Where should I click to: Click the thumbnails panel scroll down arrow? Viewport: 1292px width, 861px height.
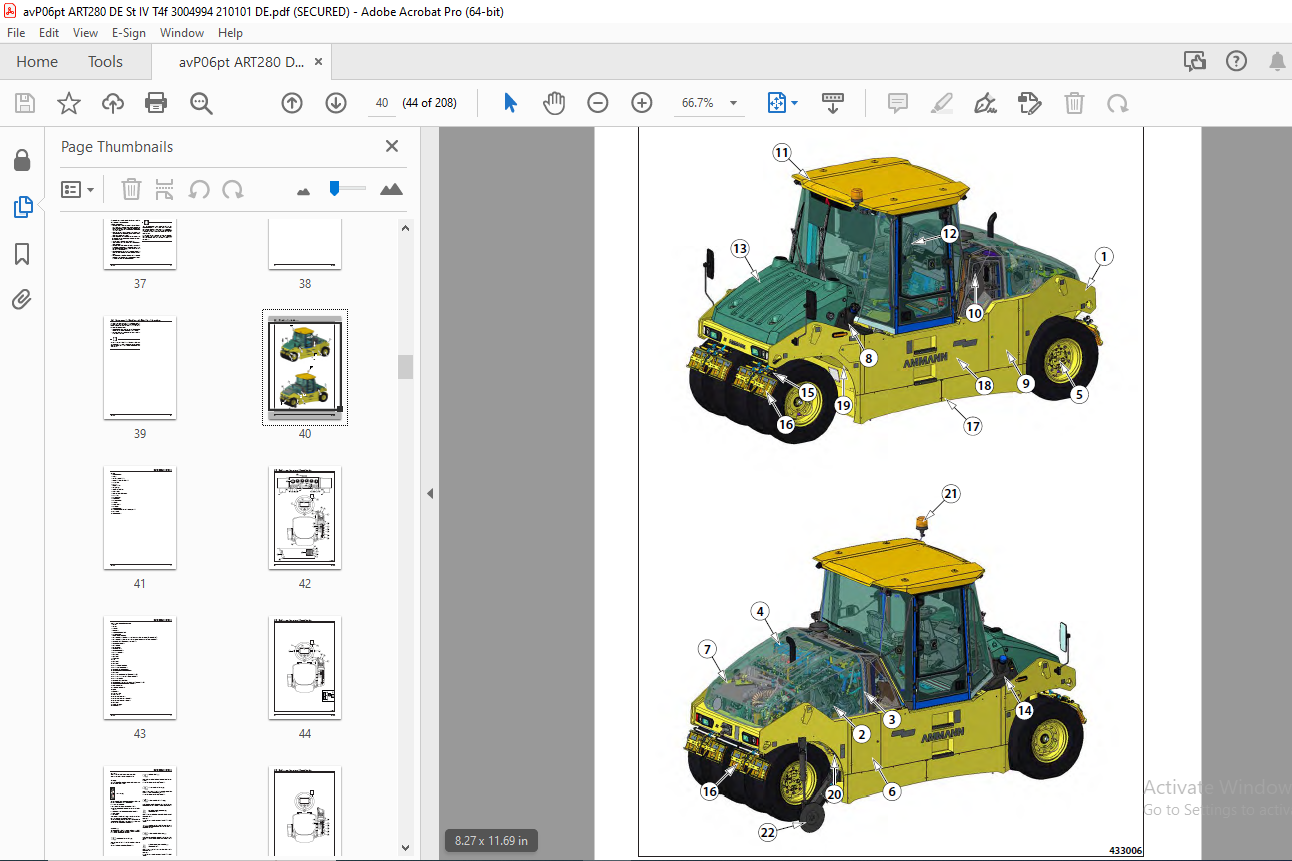click(405, 847)
